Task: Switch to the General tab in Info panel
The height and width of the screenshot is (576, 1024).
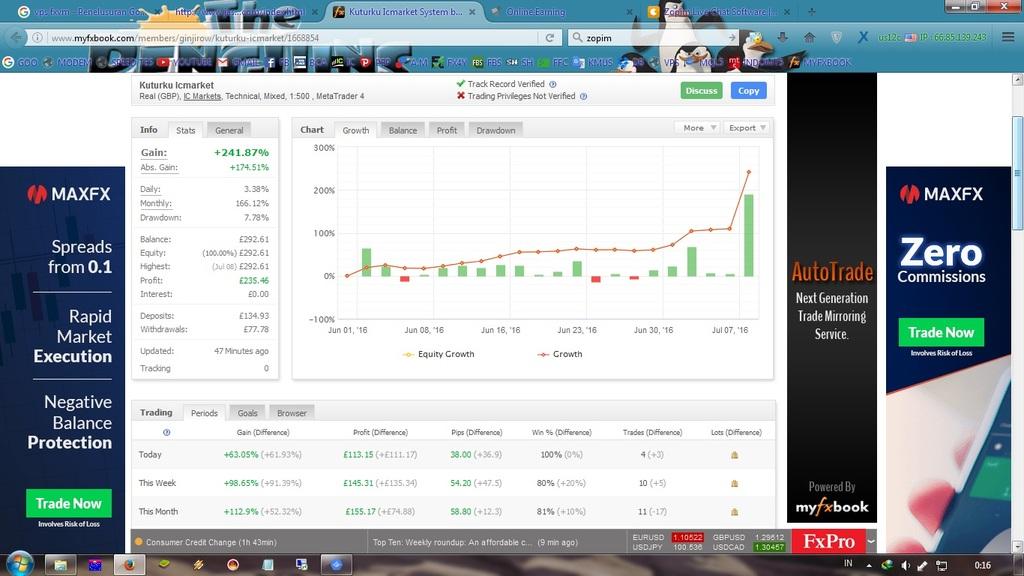Action: click(229, 130)
